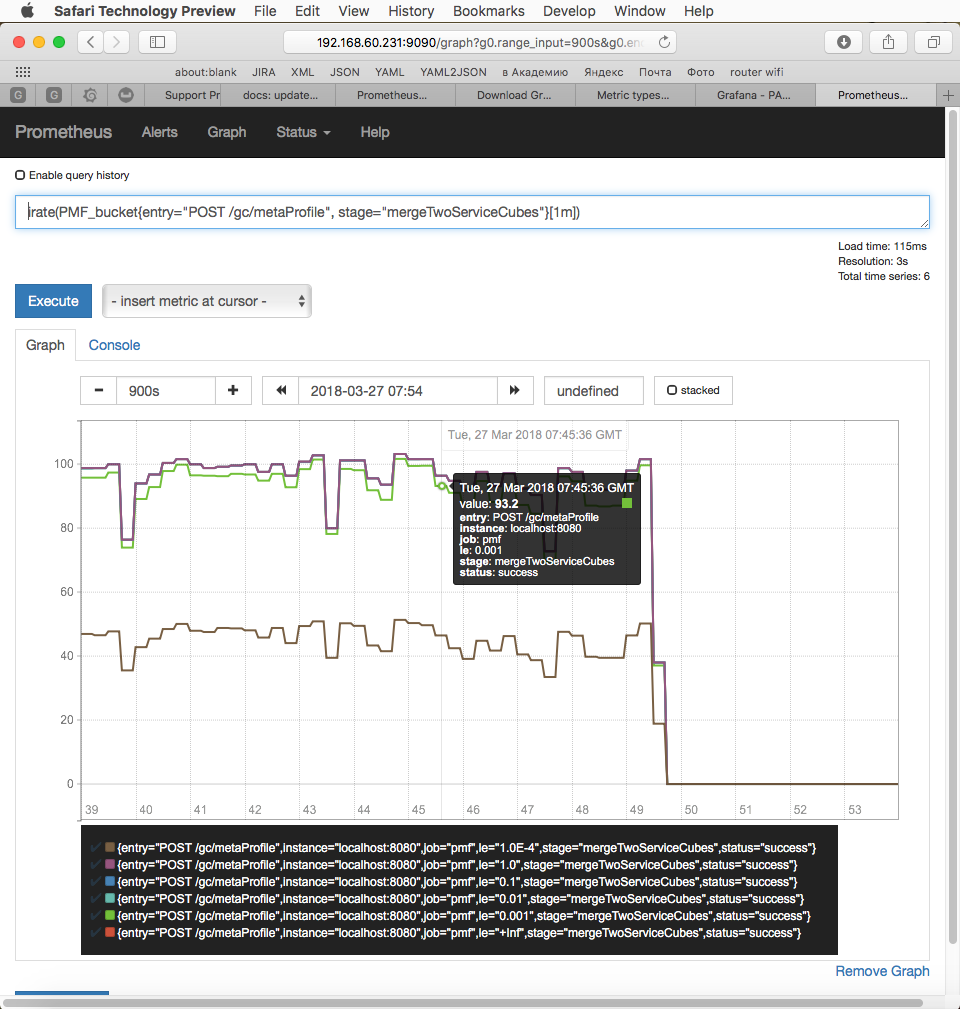Open the History menu
Screen dimensions: 960x1009
tap(411, 11)
